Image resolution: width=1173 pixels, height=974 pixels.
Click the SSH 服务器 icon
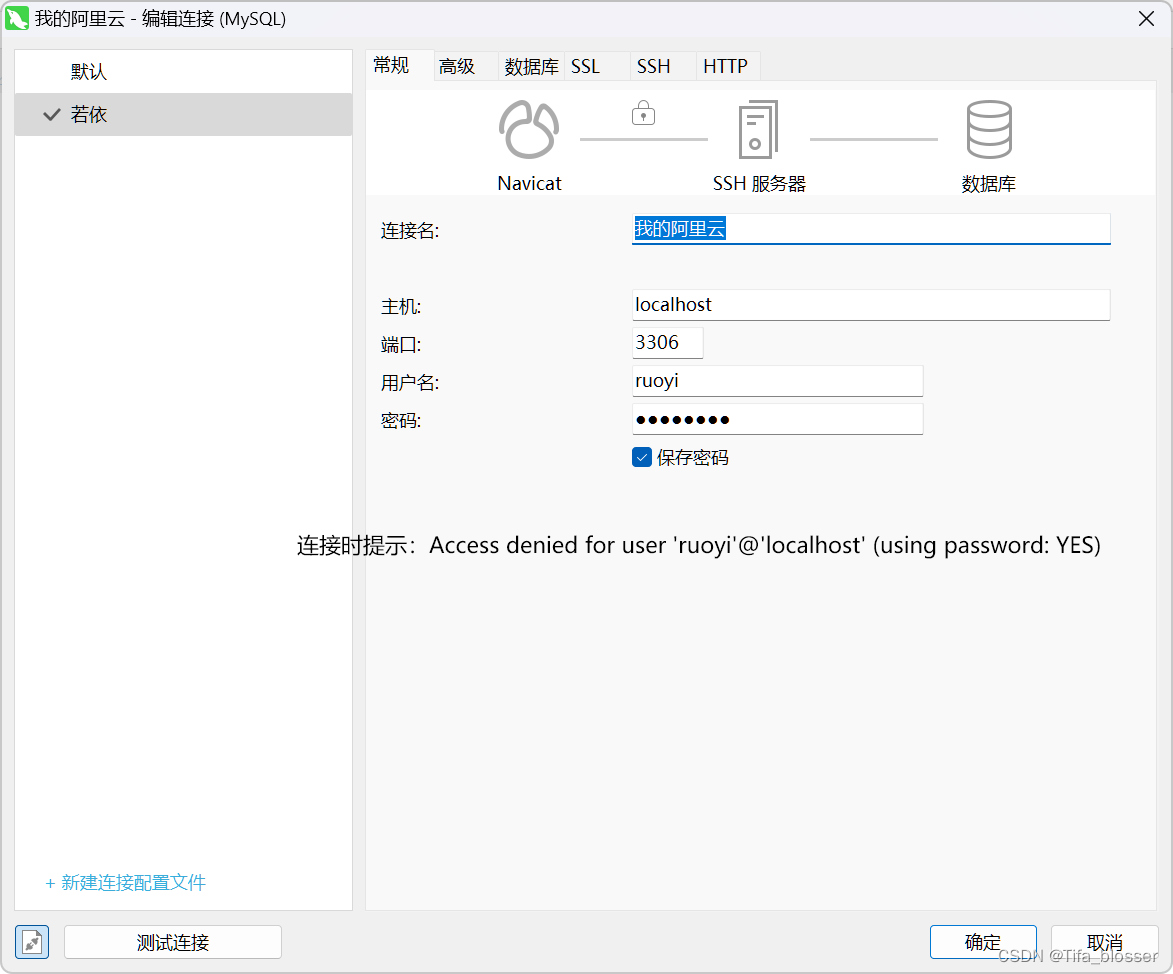point(759,130)
